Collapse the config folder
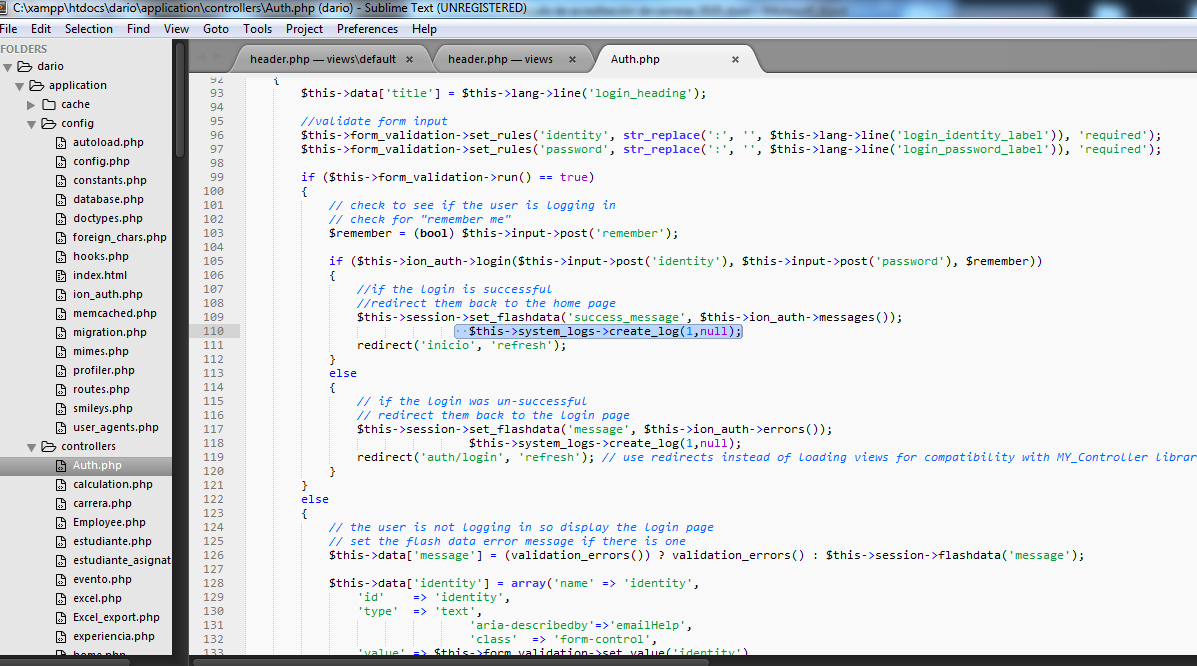Viewport: 1197px width, 666px height. click(x=31, y=124)
